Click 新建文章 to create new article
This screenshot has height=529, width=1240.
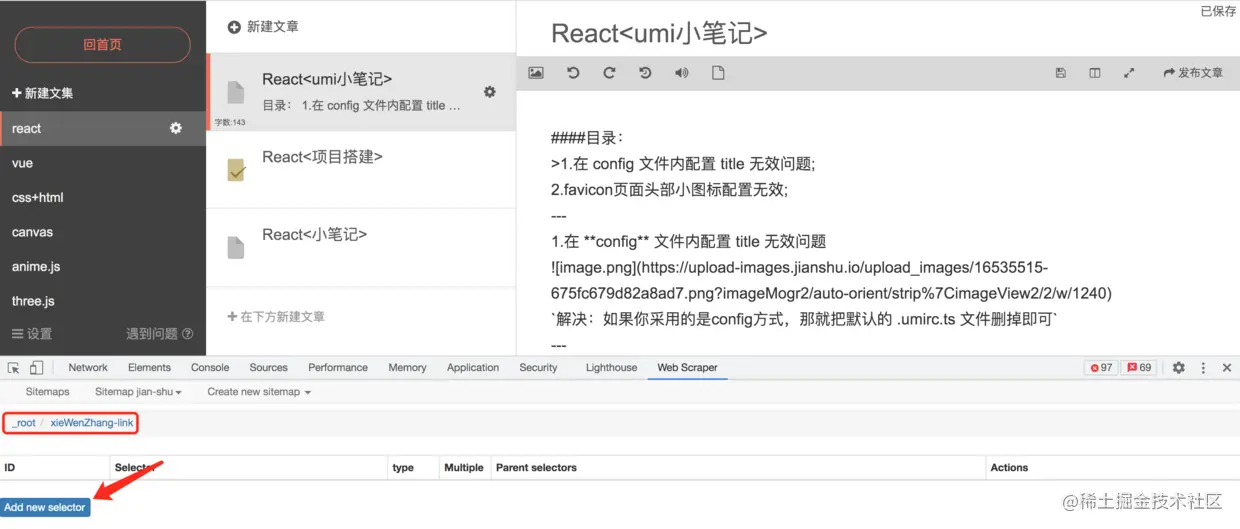(x=263, y=27)
